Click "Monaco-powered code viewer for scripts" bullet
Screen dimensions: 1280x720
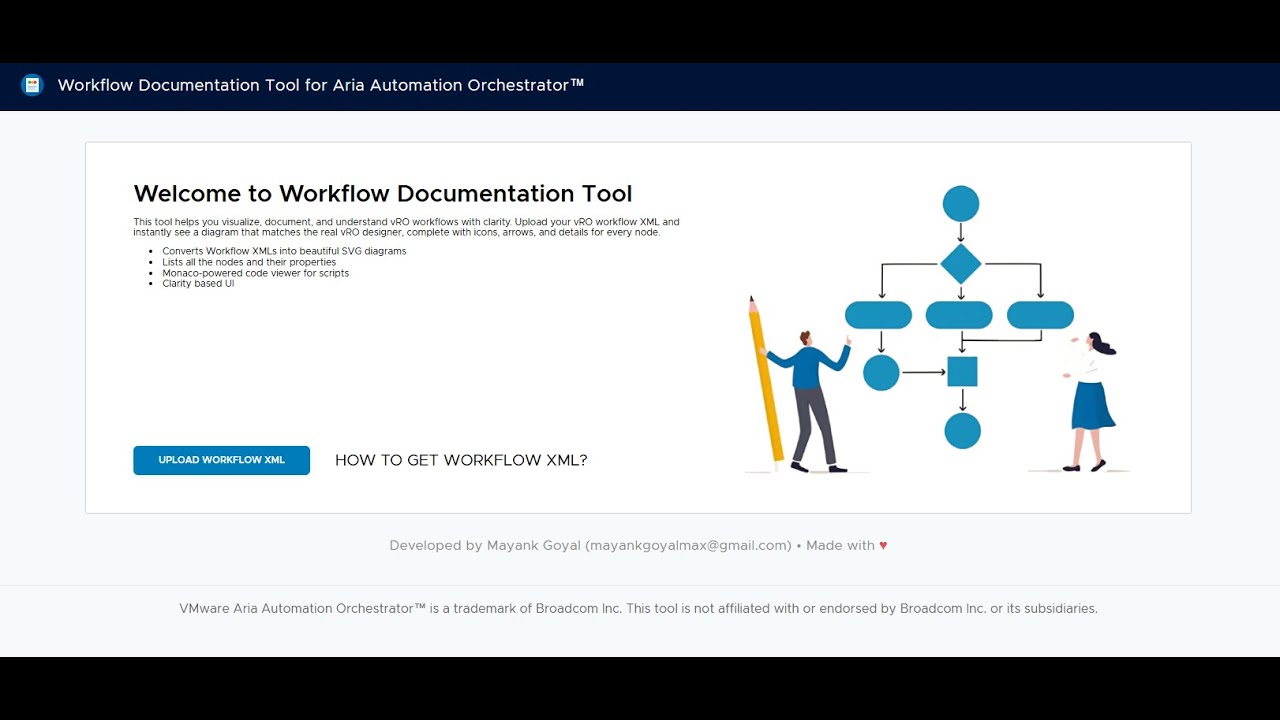256,273
